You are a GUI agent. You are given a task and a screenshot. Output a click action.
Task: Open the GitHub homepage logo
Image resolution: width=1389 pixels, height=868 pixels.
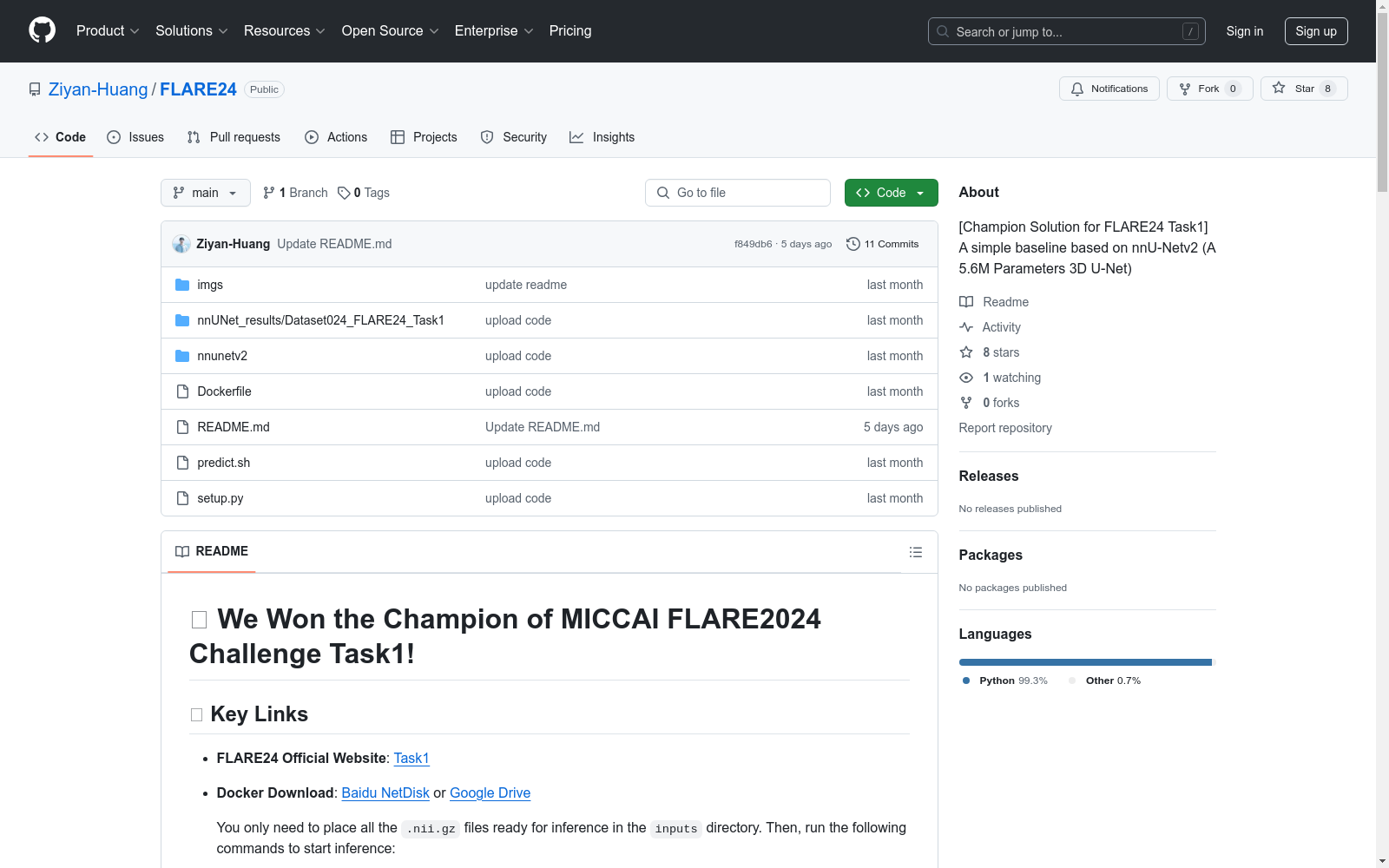(42, 30)
